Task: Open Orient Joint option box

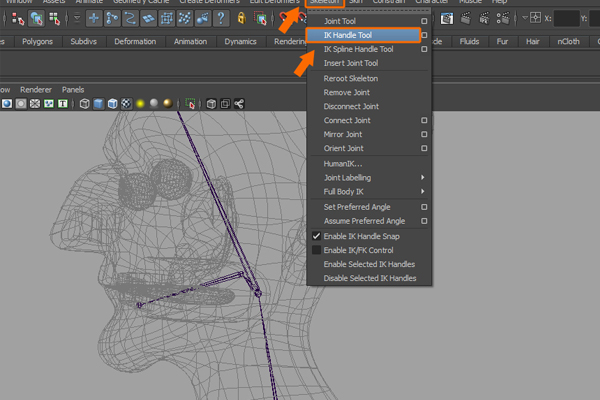Action: pyautogui.click(x=424, y=148)
